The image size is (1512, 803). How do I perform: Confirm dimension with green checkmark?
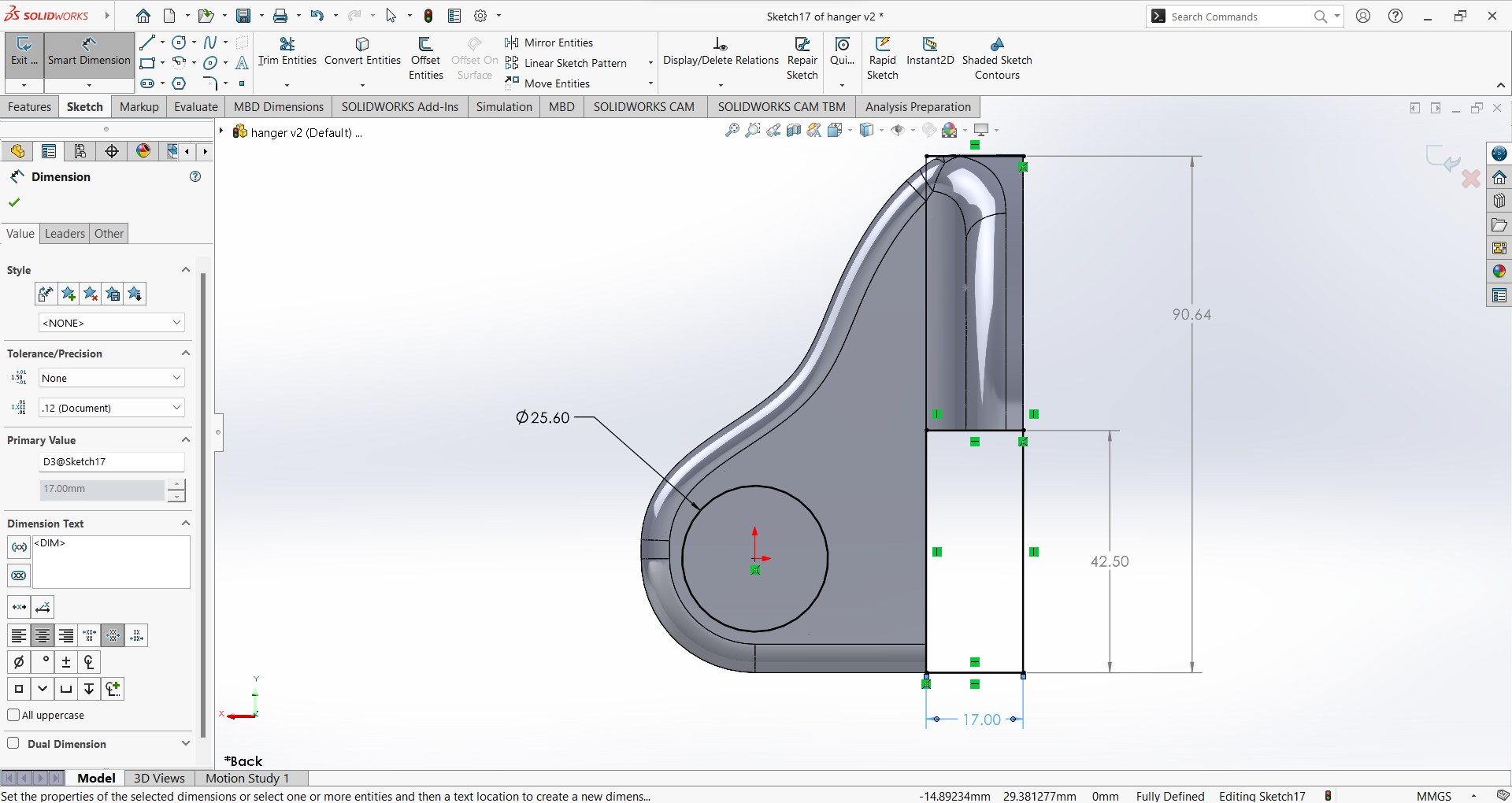click(x=14, y=202)
